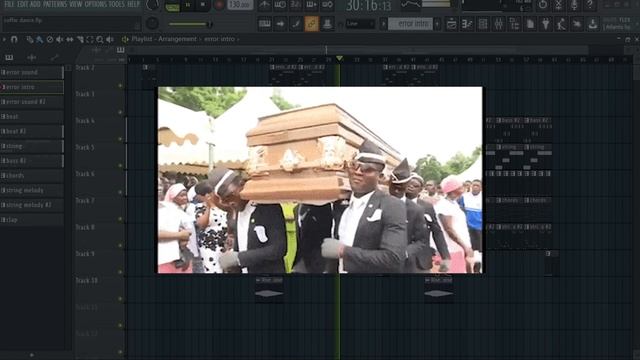Toggle the note/clip grouping icon
The height and width of the screenshot is (360, 640).
point(296,24)
